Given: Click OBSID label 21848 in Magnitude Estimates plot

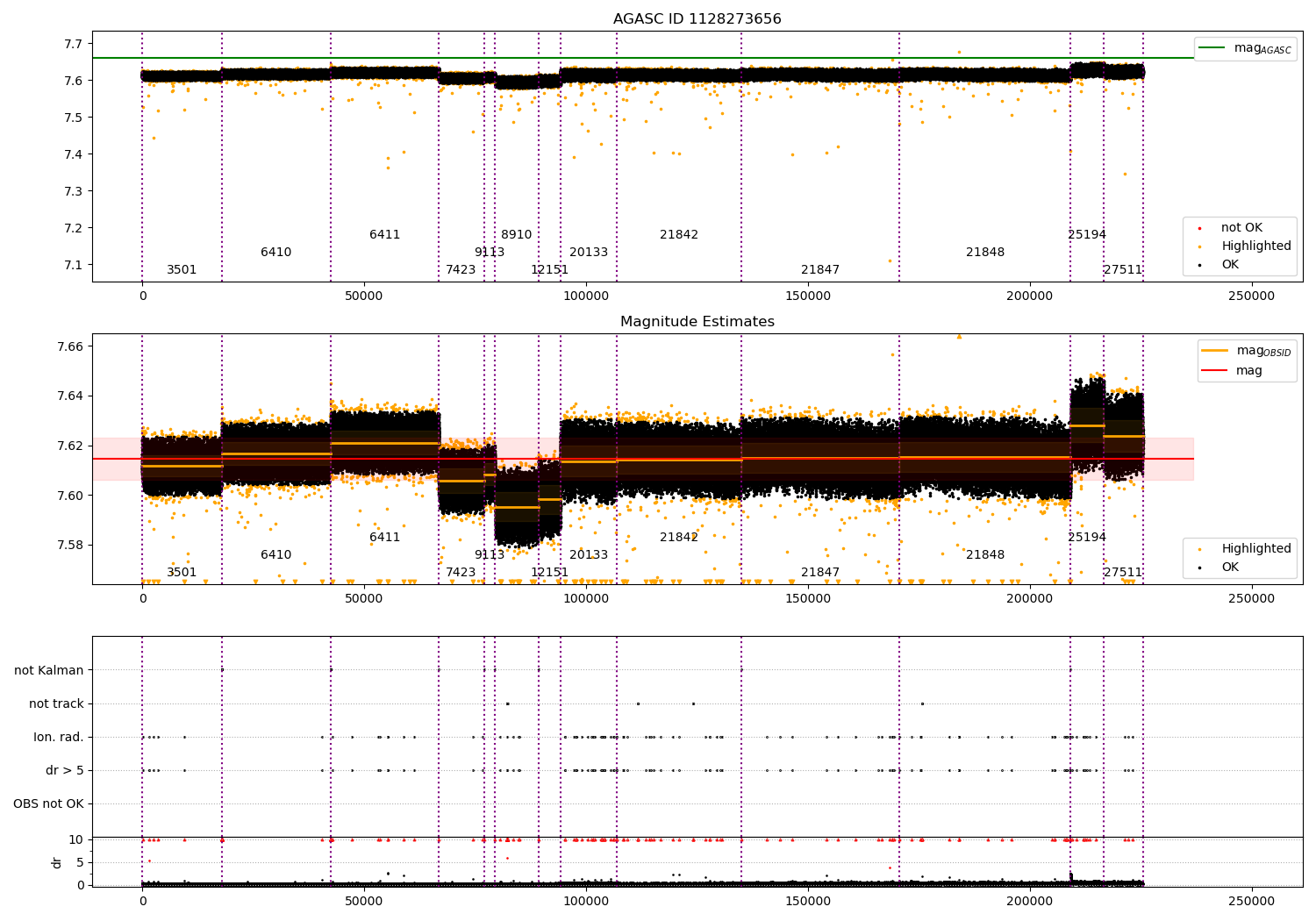Looking at the screenshot, I should [x=985, y=555].
